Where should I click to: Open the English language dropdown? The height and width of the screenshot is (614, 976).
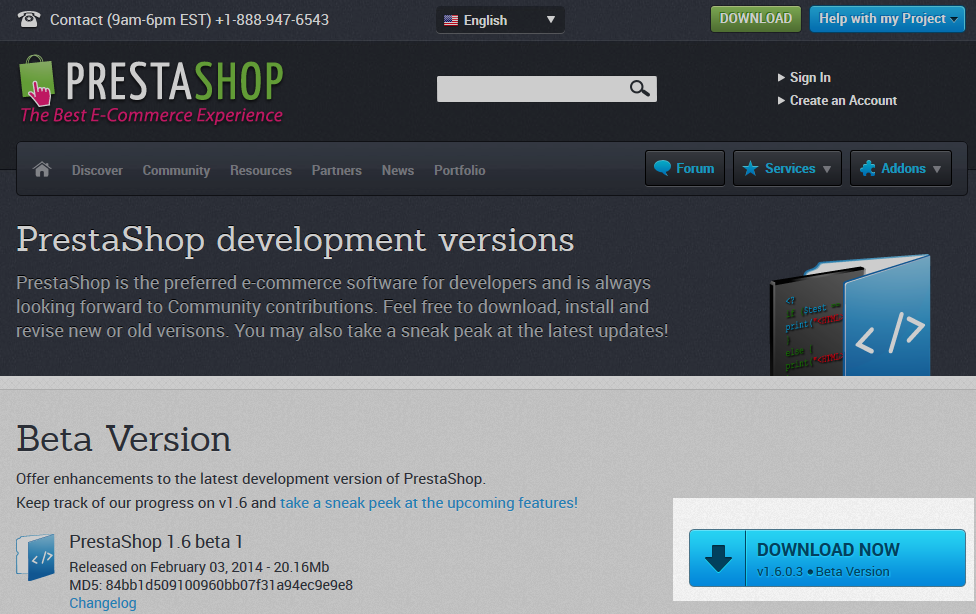click(500, 20)
